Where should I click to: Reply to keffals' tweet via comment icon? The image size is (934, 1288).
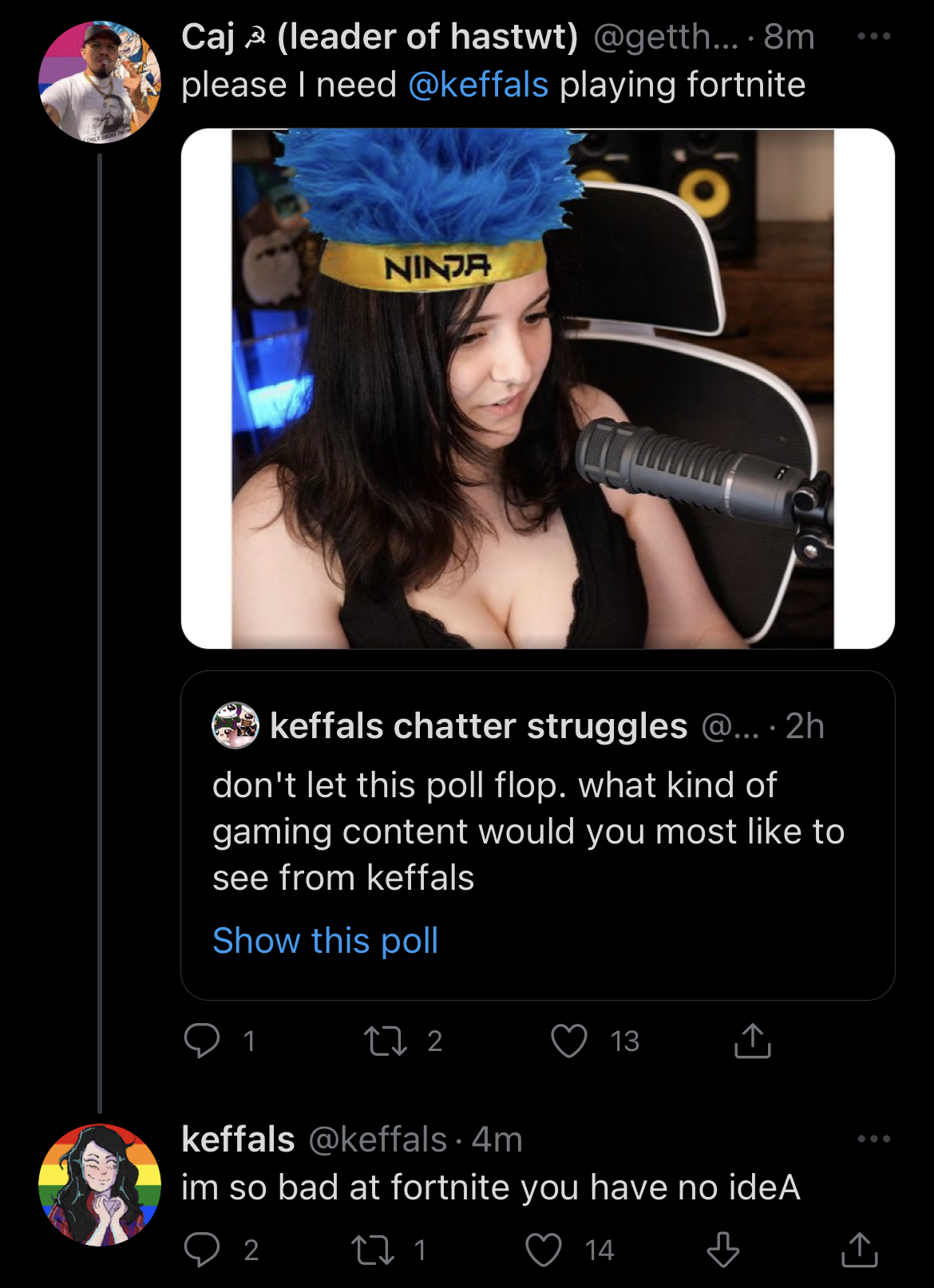202,1250
